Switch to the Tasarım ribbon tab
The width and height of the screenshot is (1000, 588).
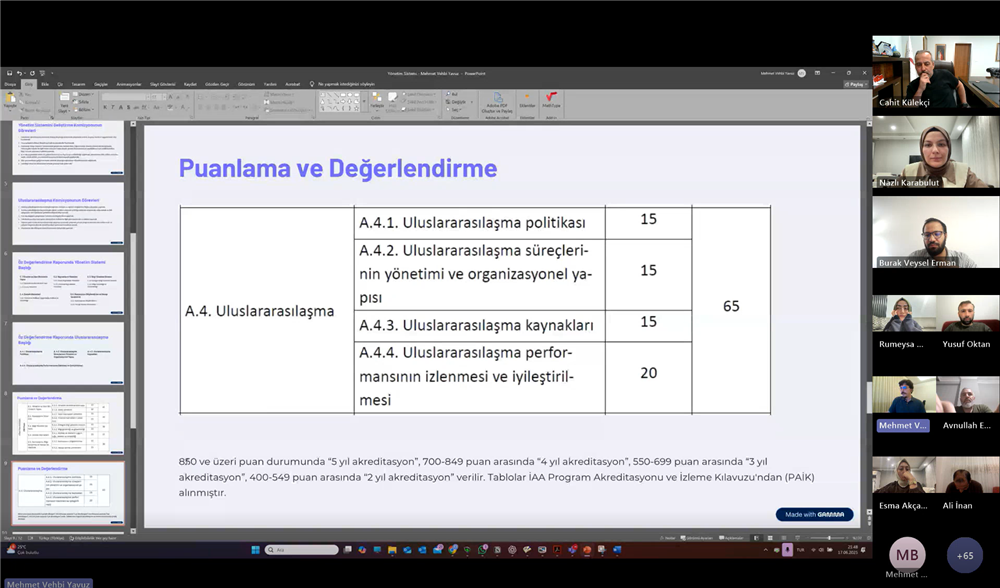(x=78, y=84)
